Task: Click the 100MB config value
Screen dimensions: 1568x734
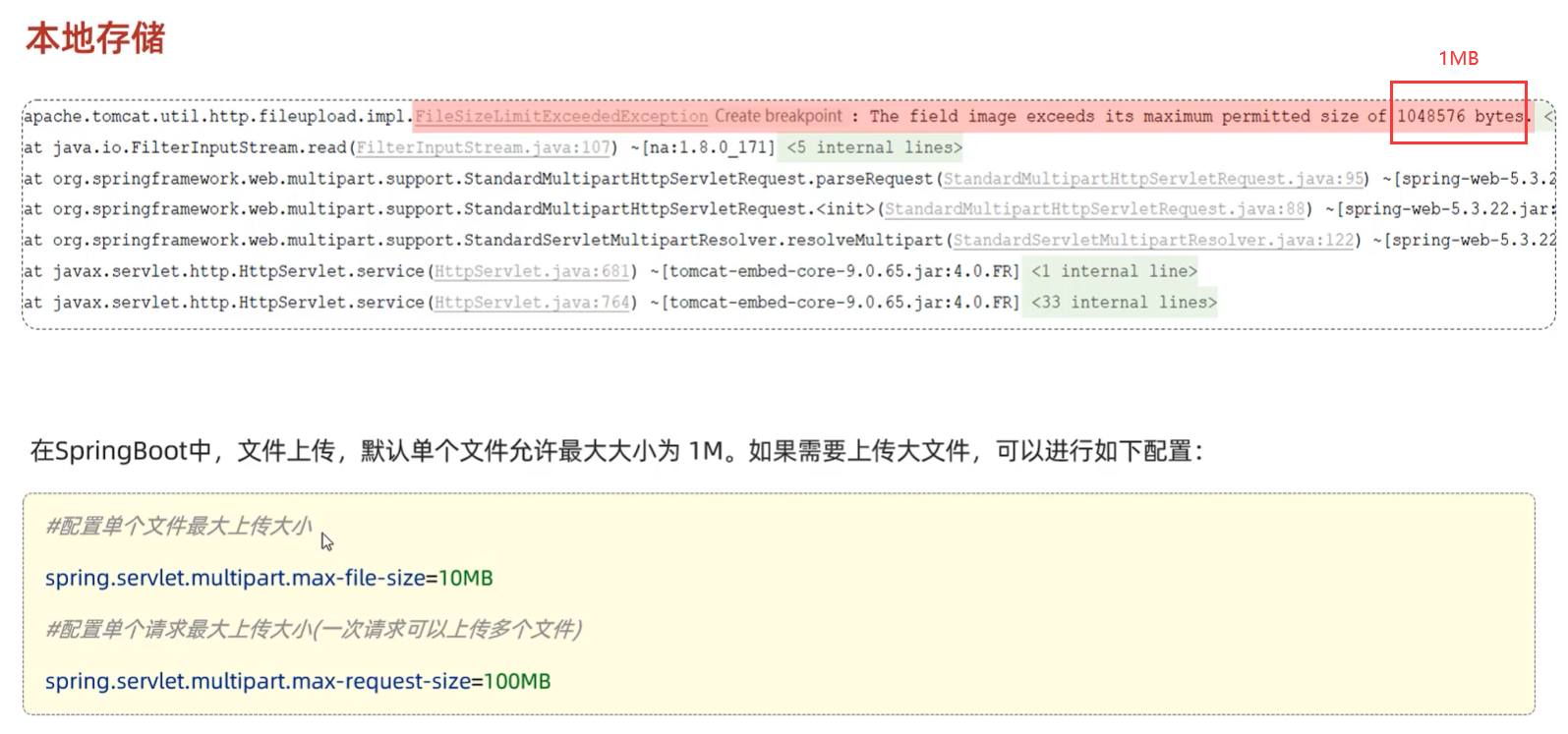Action: click(517, 681)
